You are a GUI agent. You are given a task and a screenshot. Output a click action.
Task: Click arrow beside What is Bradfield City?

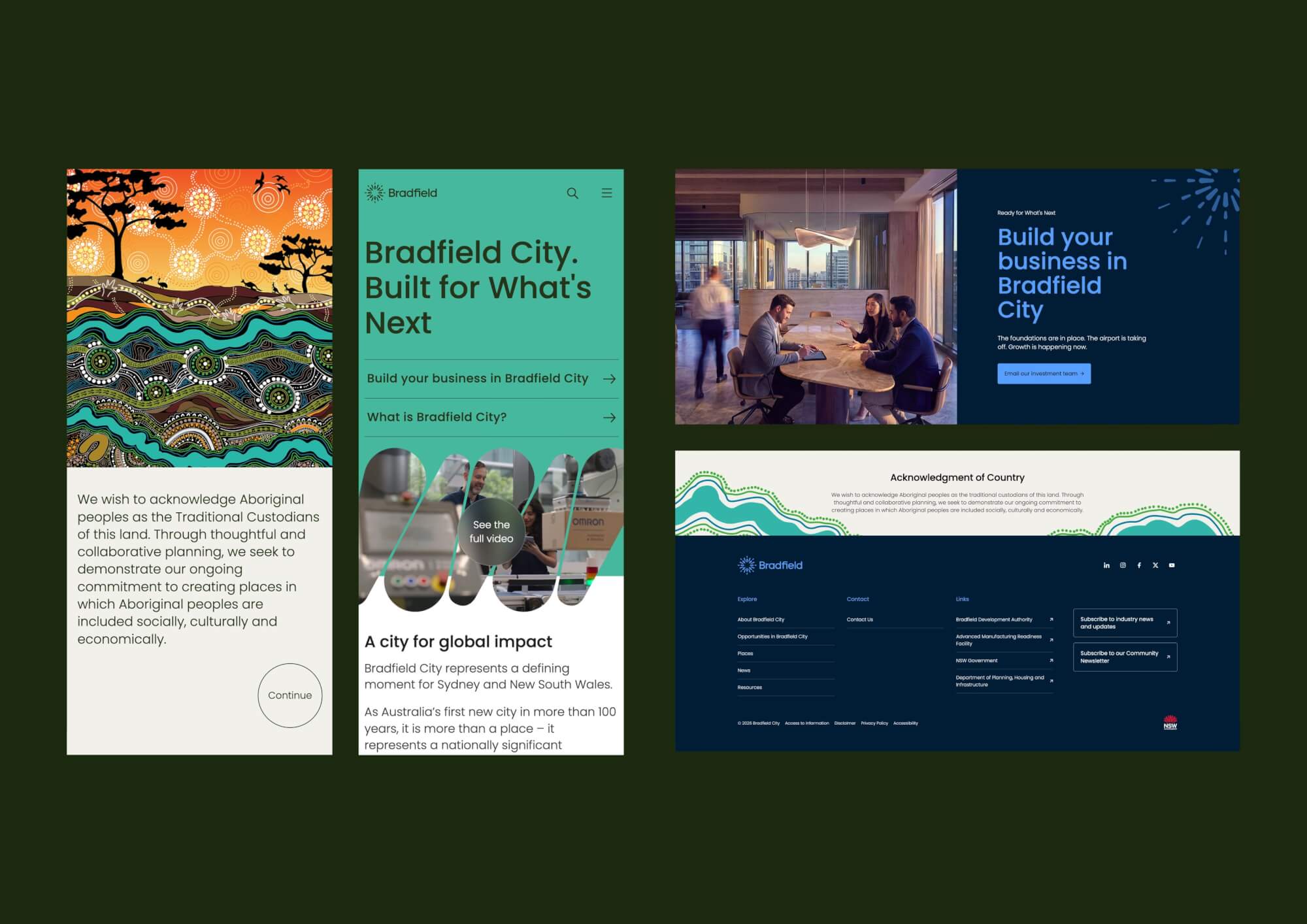tap(609, 418)
